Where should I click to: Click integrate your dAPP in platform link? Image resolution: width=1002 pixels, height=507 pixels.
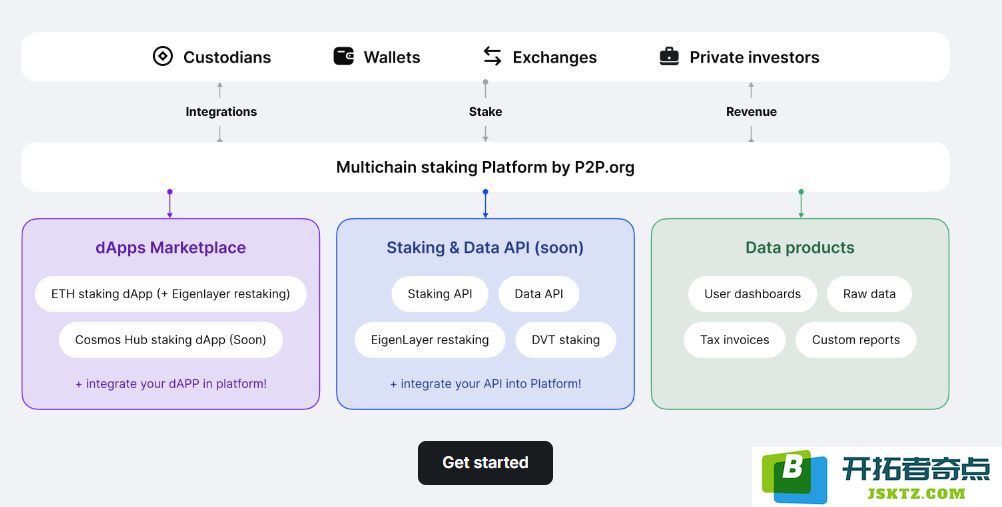171,384
